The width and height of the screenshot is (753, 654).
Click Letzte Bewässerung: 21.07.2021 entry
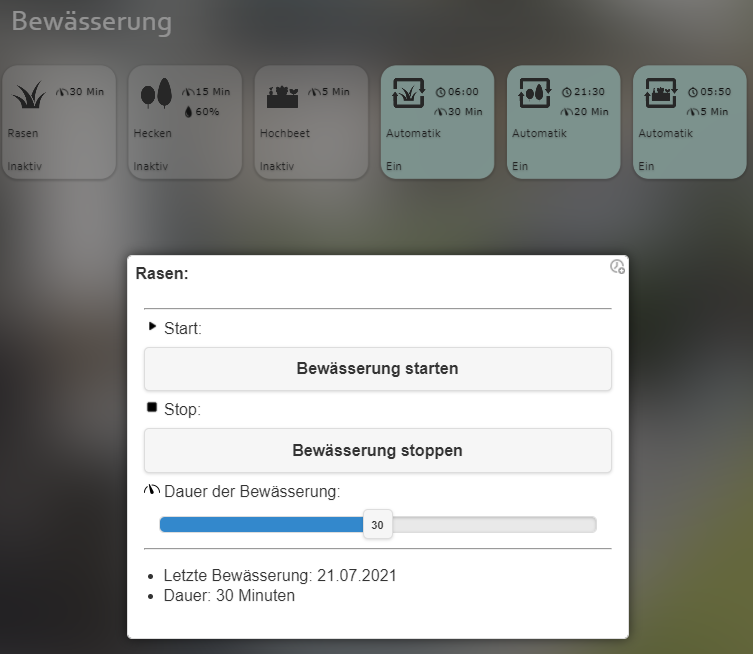(x=280, y=575)
